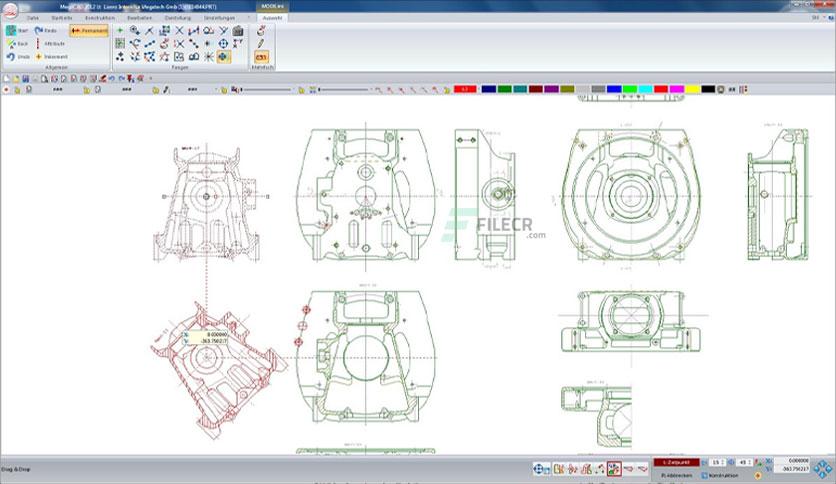Screen dimensions: 836x484
Task: Select the dark green color swatch
Action: 504,89
